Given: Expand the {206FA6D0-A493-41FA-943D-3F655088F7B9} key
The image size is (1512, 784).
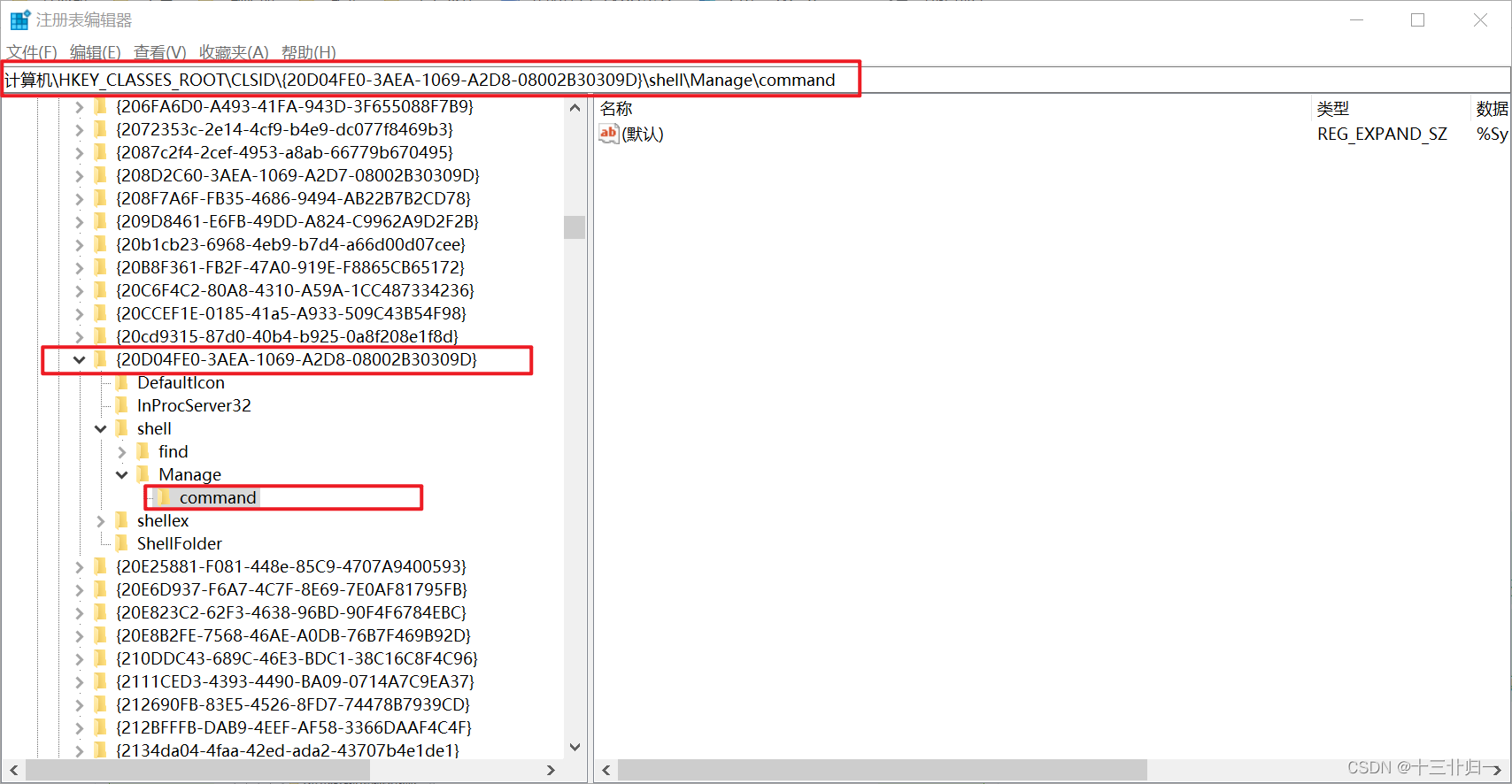Looking at the screenshot, I should 79,106.
